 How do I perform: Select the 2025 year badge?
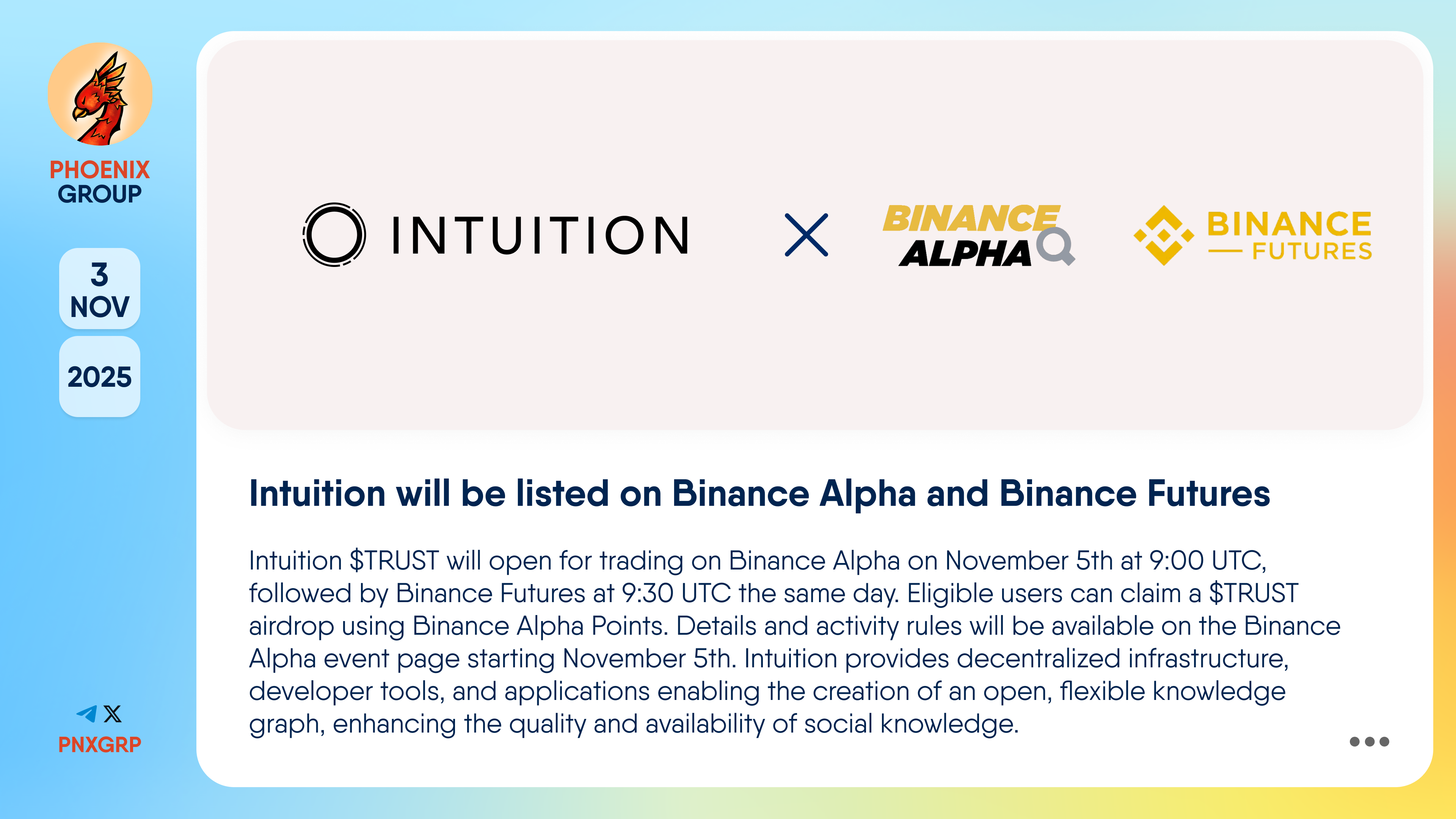point(99,377)
